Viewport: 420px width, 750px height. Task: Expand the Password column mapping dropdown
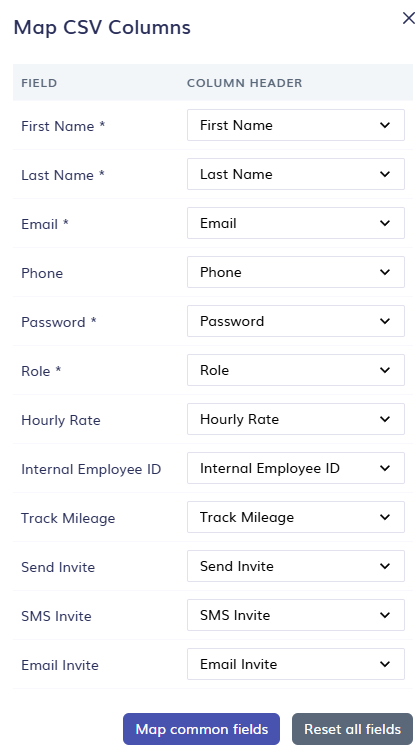tap(296, 321)
